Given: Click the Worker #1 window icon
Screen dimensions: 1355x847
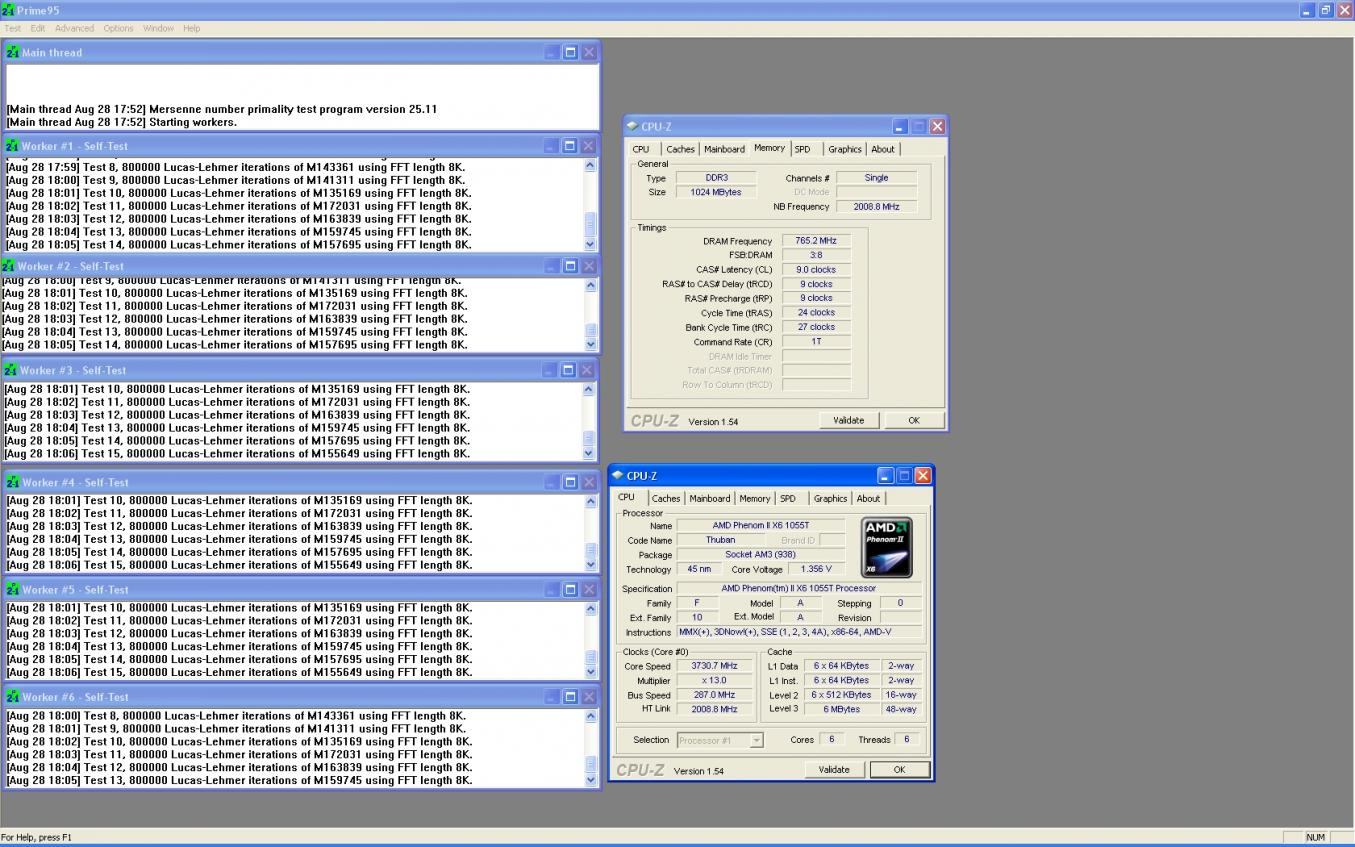Looking at the screenshot, I should click(x=13, y=146).
